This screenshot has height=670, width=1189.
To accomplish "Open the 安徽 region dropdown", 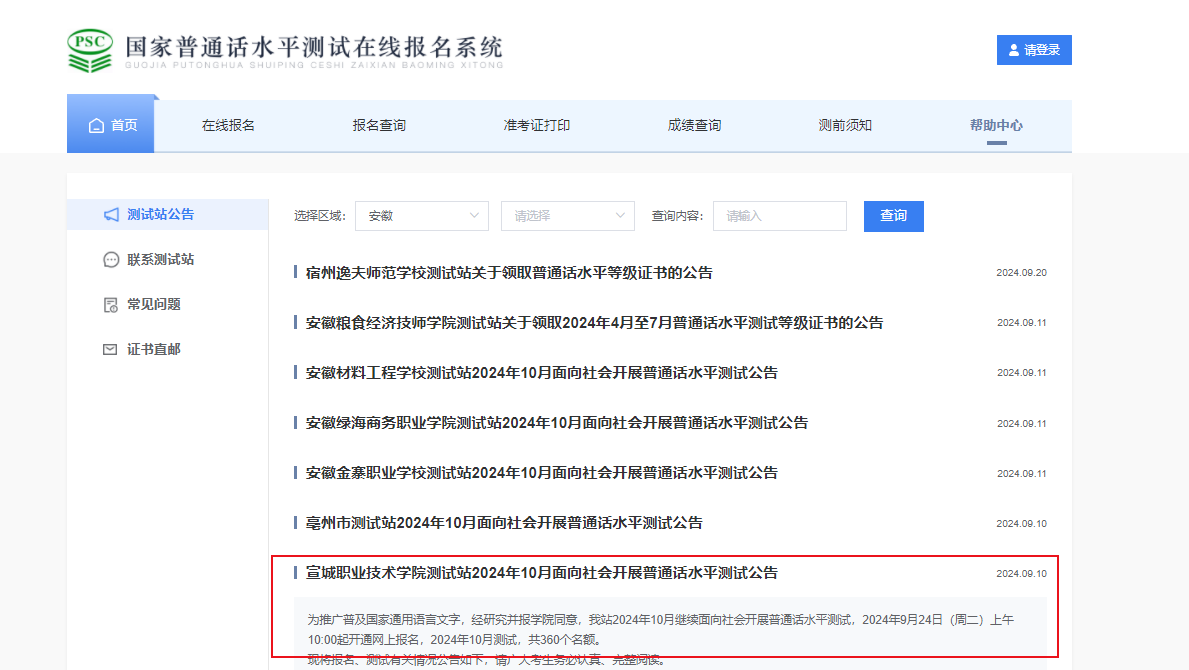I will (422, 216).
